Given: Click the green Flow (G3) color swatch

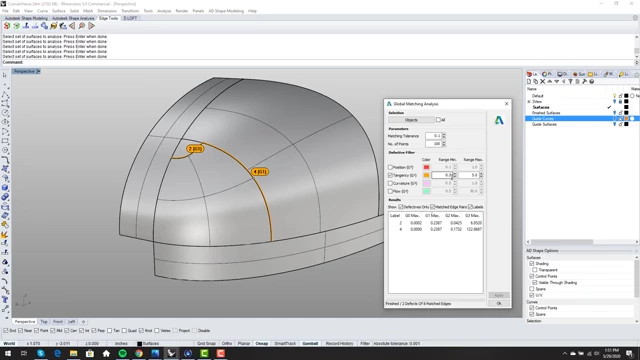Looking at the screenshot, I should (x=426, y=191).
